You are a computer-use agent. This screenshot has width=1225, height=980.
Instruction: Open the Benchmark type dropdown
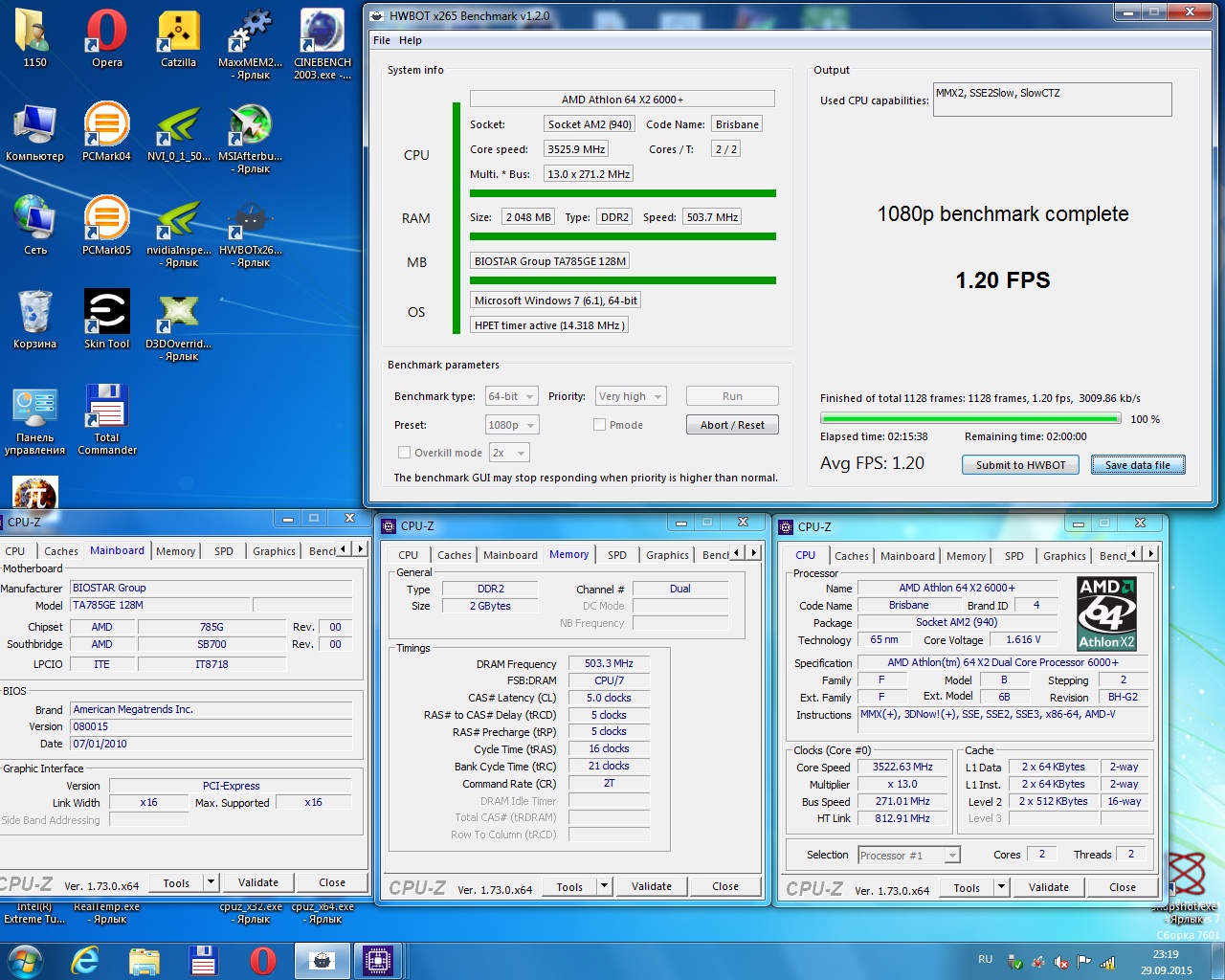(x=512, y=396)
